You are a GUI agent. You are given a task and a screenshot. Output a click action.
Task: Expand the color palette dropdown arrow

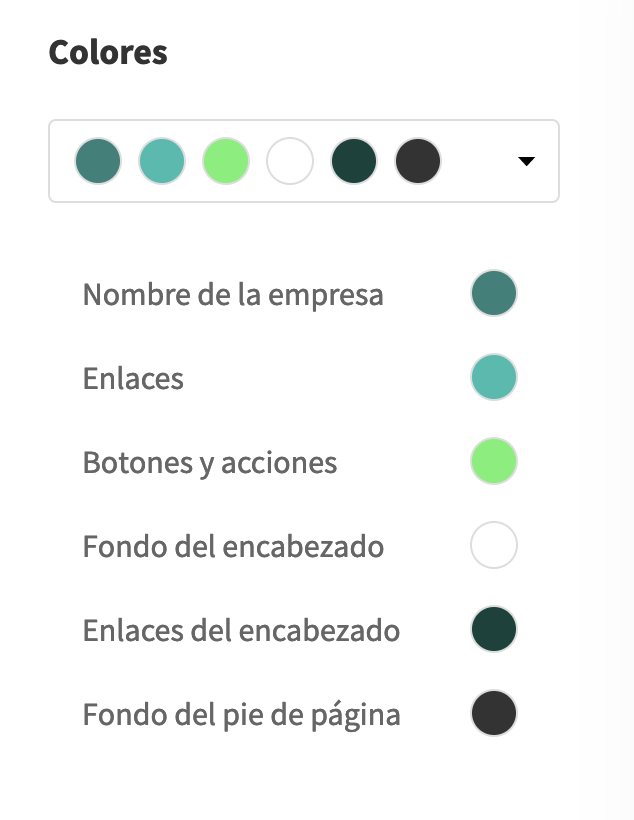tap(527, 161)
